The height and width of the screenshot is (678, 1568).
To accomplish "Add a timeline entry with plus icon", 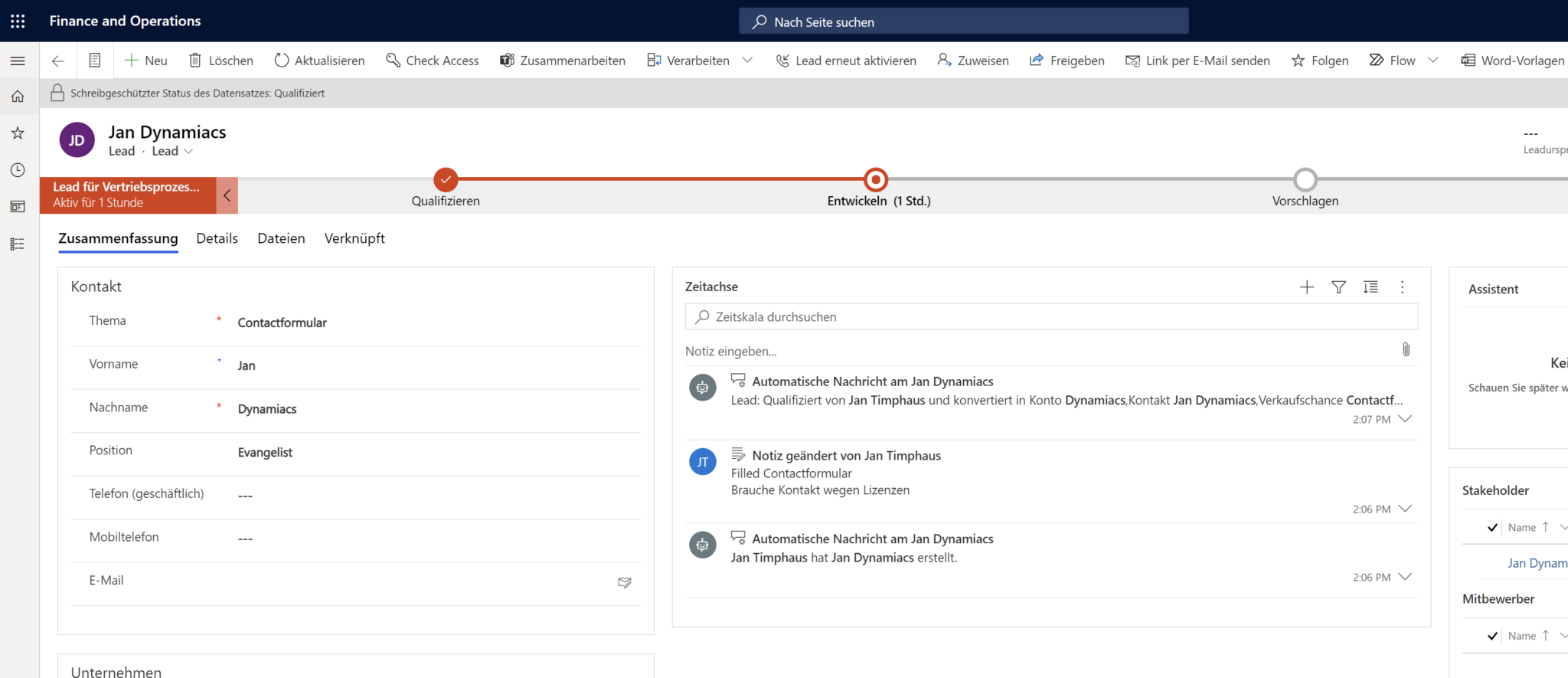I will pyautogui.click(x=1307, y=287).
